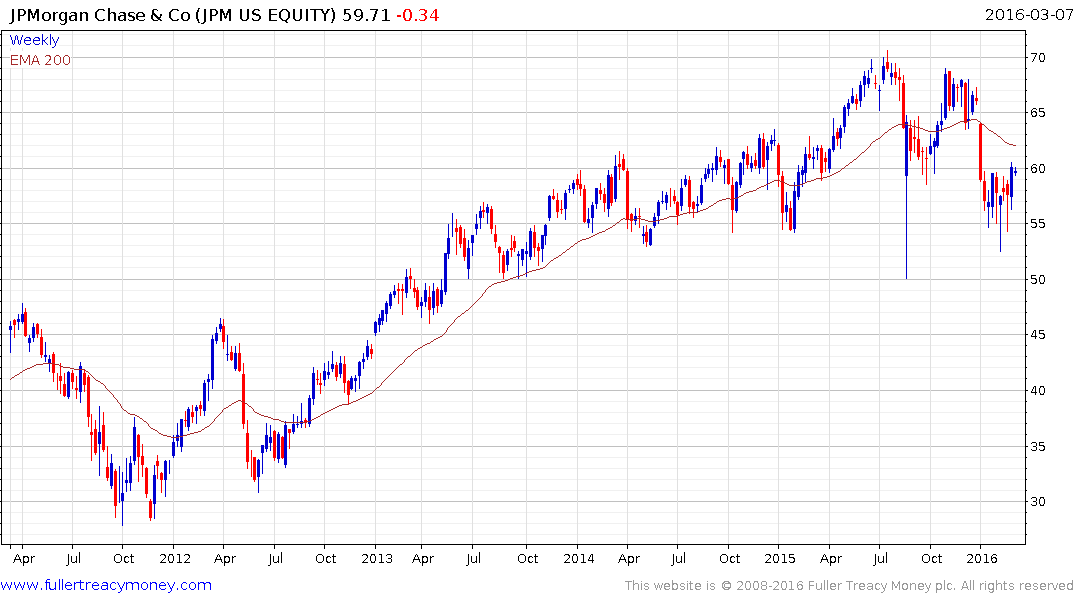Click the 2015 time axis label
Viewport: 1075px width, 600px height.
point(780,558)
